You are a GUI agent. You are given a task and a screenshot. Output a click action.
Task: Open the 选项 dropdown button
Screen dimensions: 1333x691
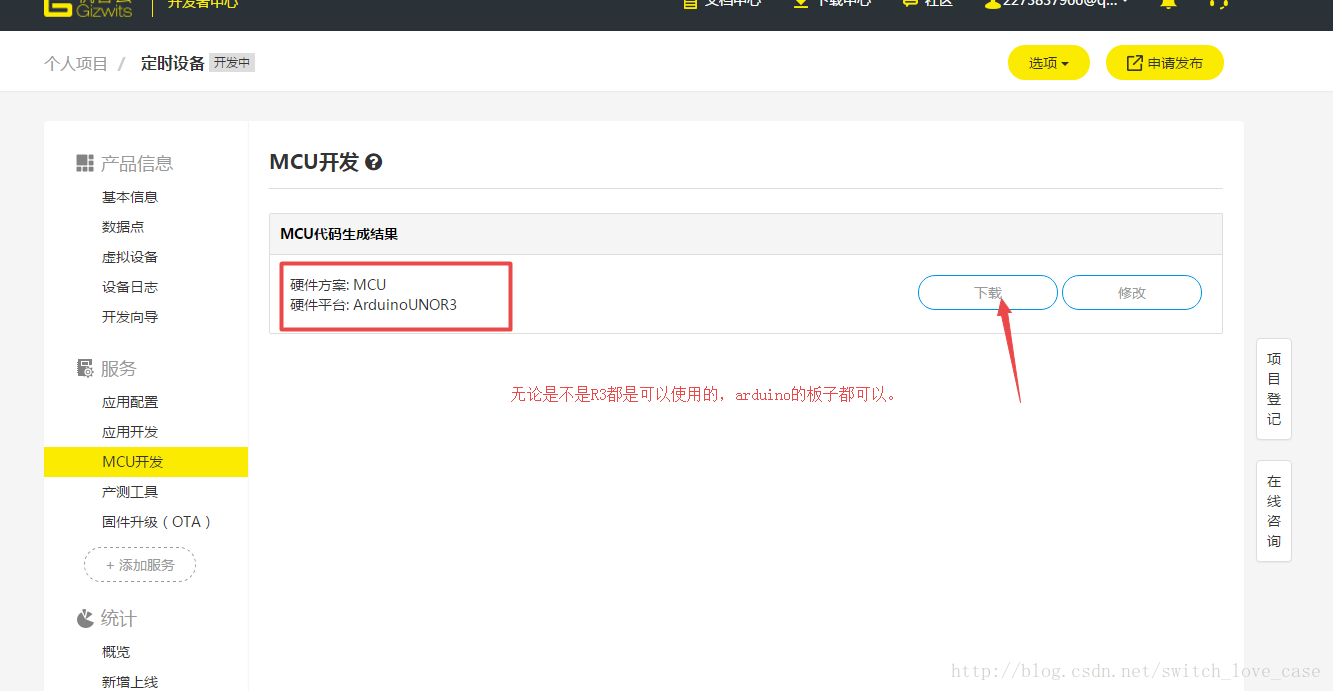pos(1048,63)
